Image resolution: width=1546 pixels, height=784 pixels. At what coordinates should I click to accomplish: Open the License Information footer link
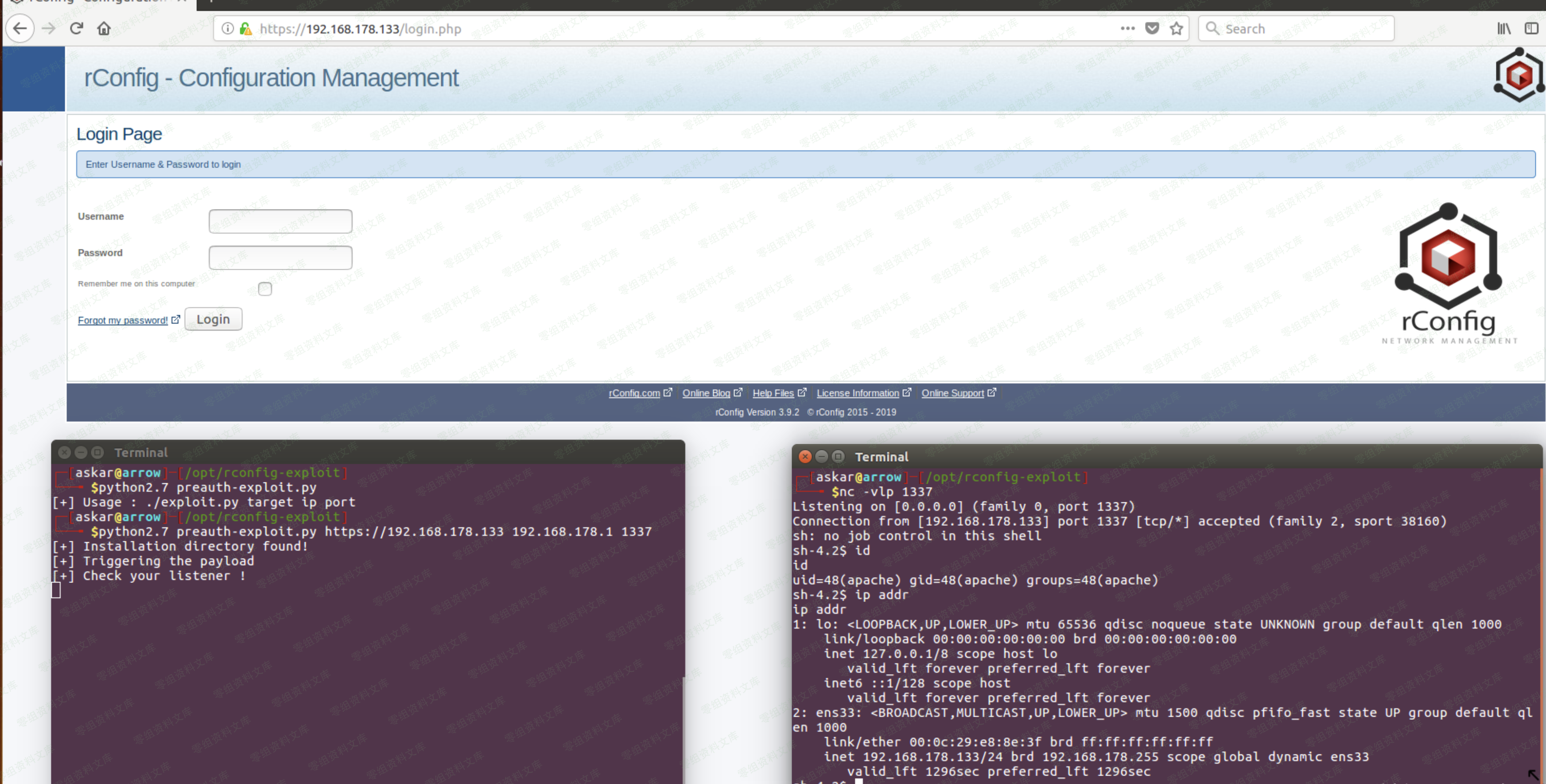(x=857, y=393)
